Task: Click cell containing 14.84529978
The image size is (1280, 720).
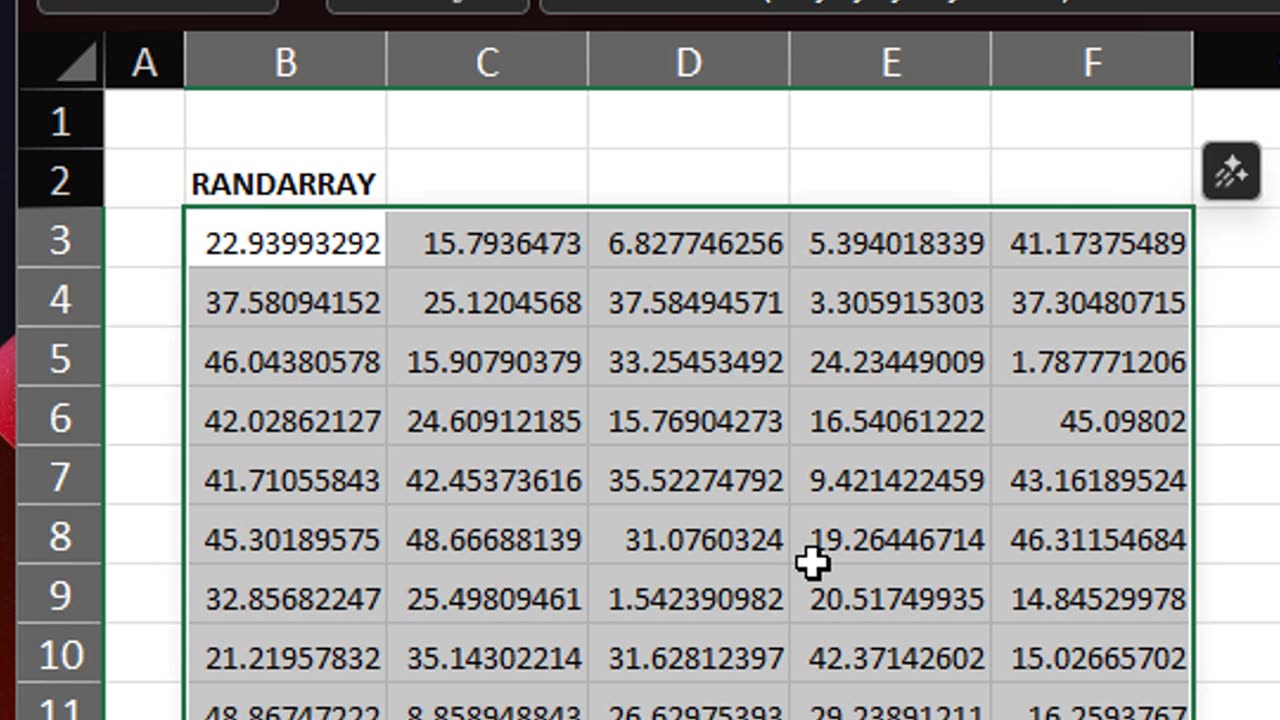Action: click(x=1092, y=595)
